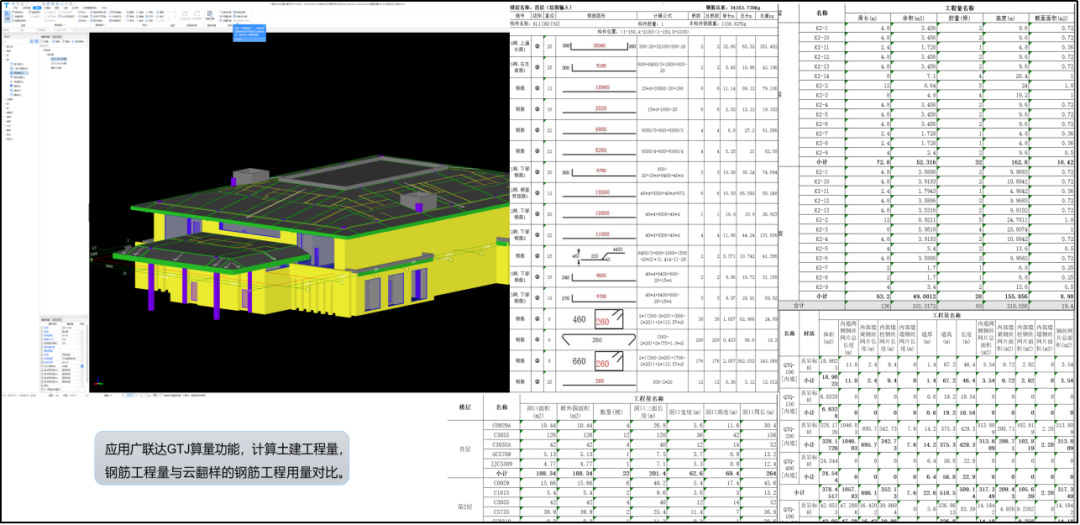Click the 钢筋总重 34163.736Kg header text
The image size is (1080, 525).
click(x=734, y=6)
